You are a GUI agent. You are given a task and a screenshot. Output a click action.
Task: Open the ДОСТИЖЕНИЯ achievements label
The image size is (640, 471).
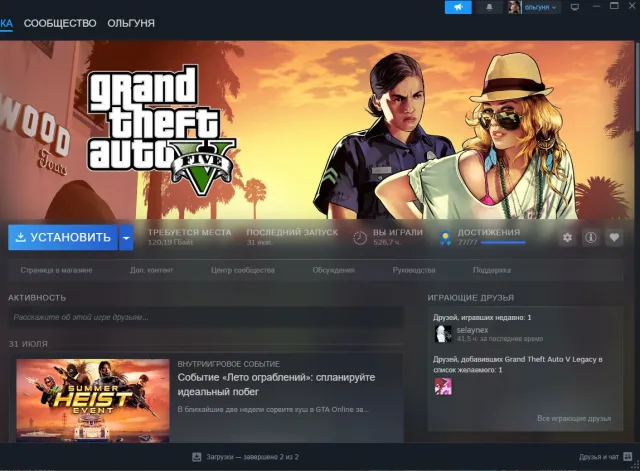(x=489, y=232)
